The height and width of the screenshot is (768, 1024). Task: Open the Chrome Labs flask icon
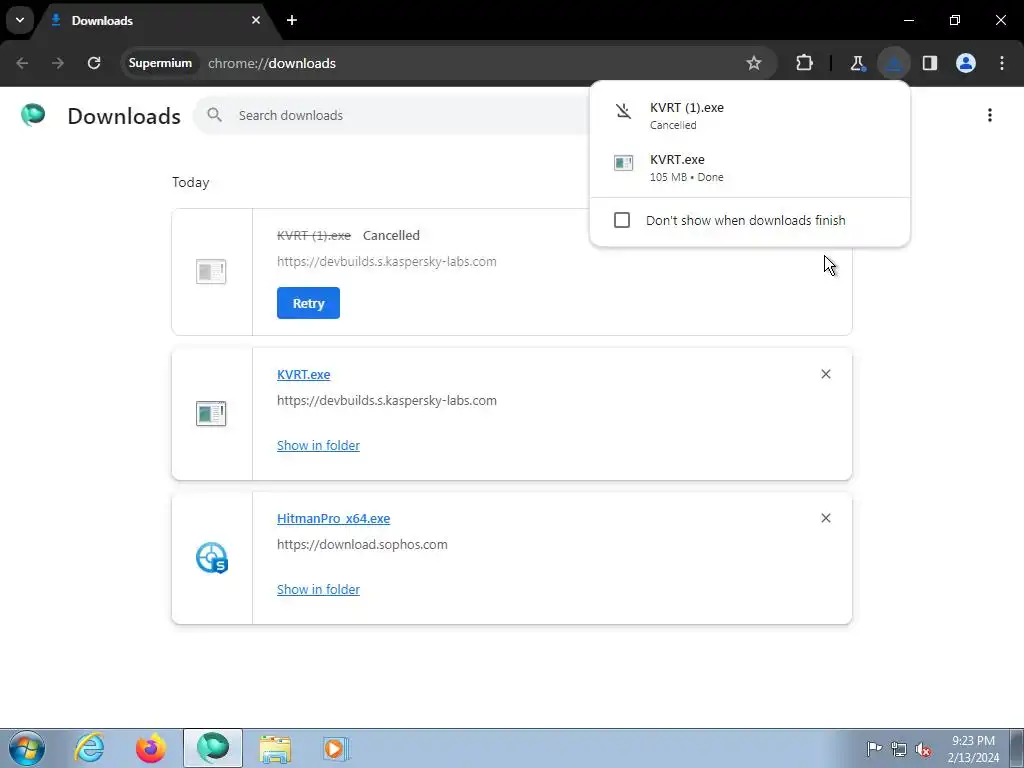857,63
